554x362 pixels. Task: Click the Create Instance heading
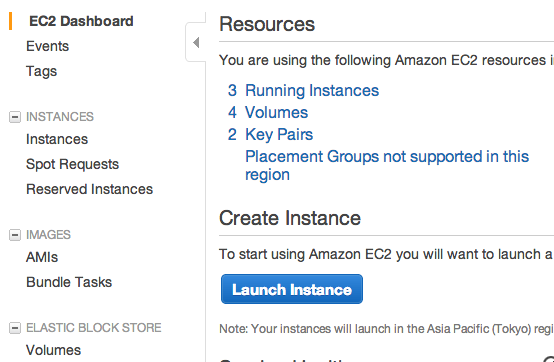coord(290,218)
